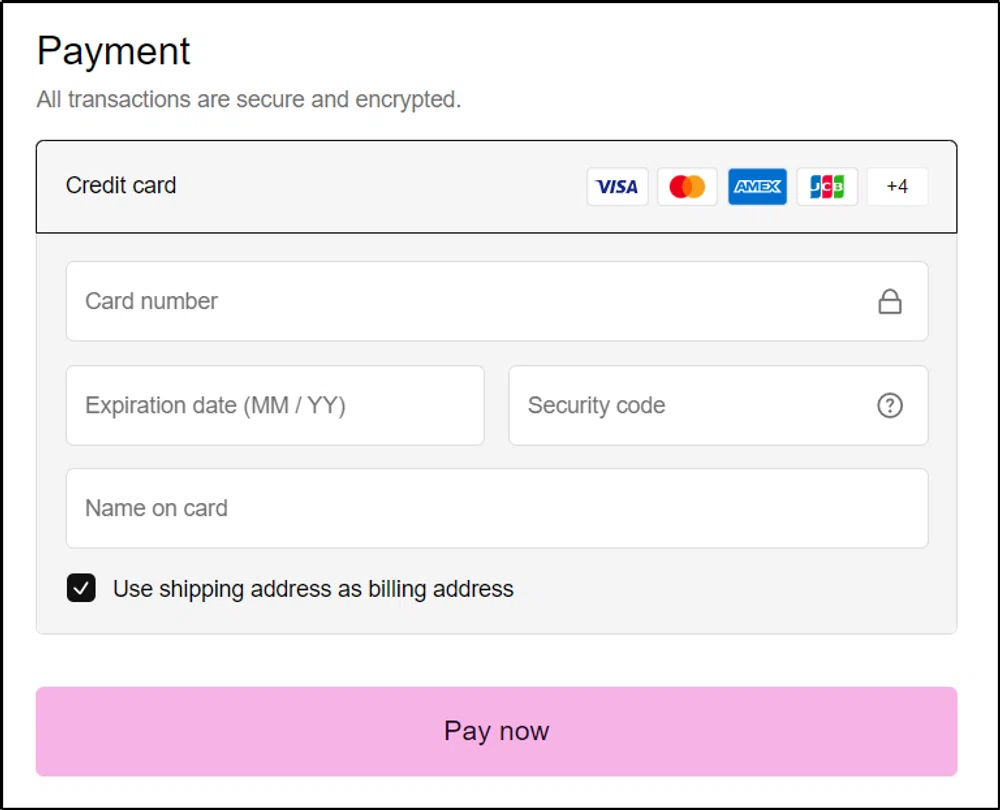Screen dimensions: 1000x810
Task: Select the JCB card icon
Action: [827, 186]
